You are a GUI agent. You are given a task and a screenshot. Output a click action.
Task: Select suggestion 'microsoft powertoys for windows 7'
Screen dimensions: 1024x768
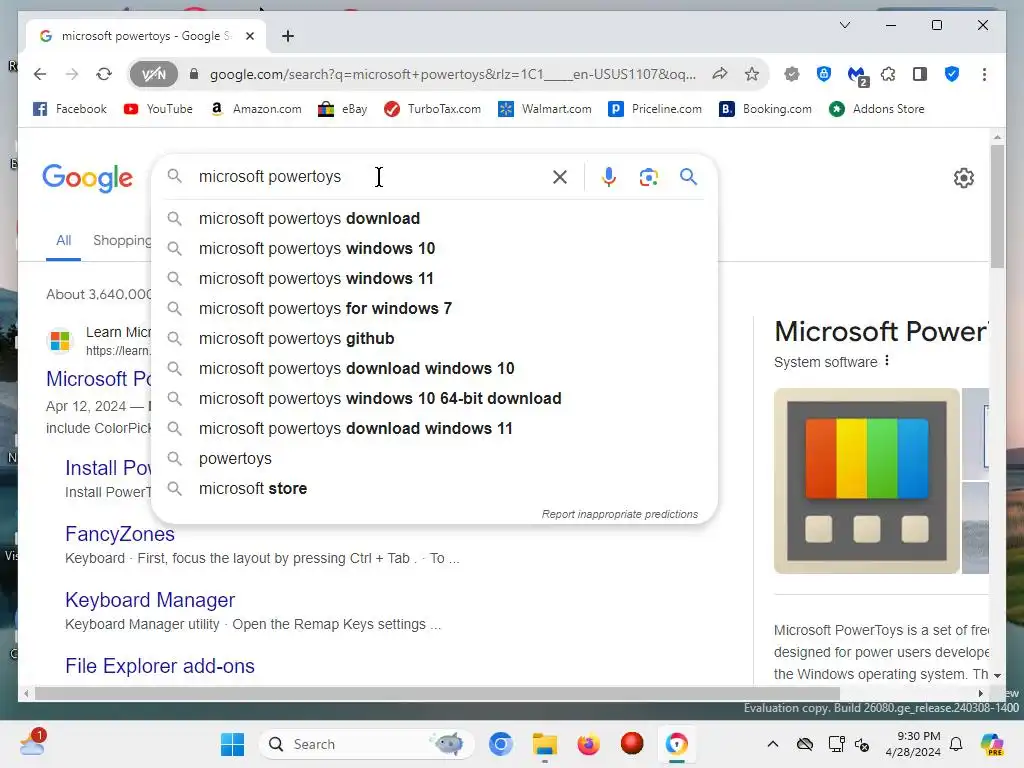point(434,309)
